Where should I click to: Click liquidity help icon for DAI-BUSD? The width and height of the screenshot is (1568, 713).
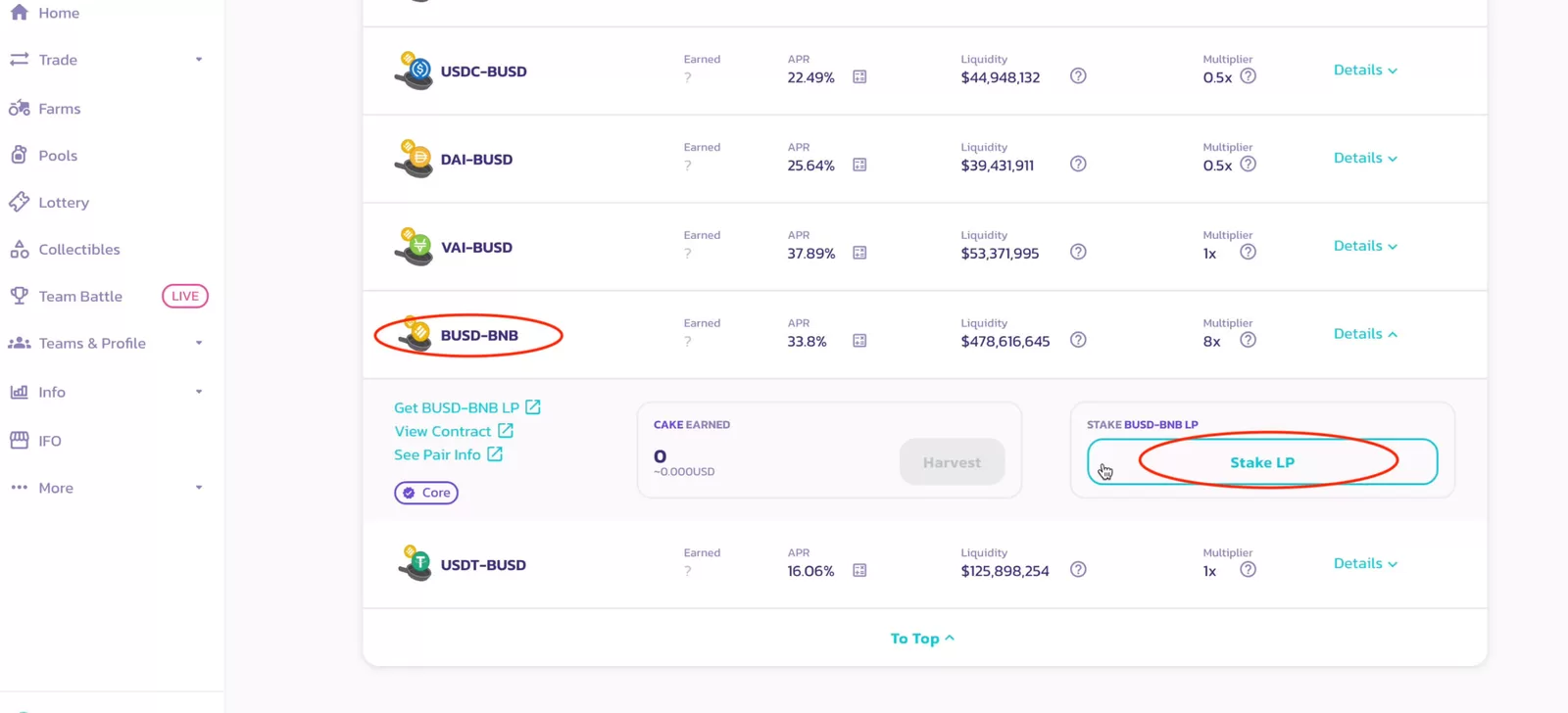pos(1078,164)
